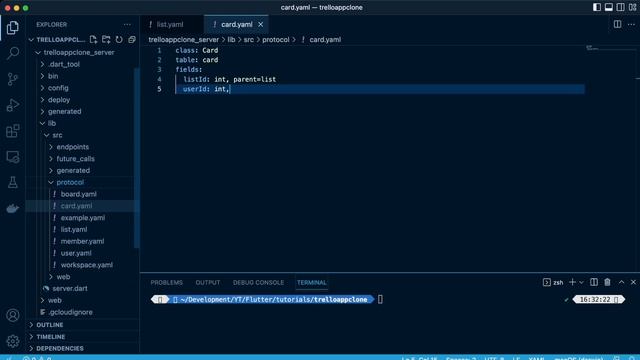
Task: Click the protocol breadcrumb segment
Action: click(x=276, y=40)
